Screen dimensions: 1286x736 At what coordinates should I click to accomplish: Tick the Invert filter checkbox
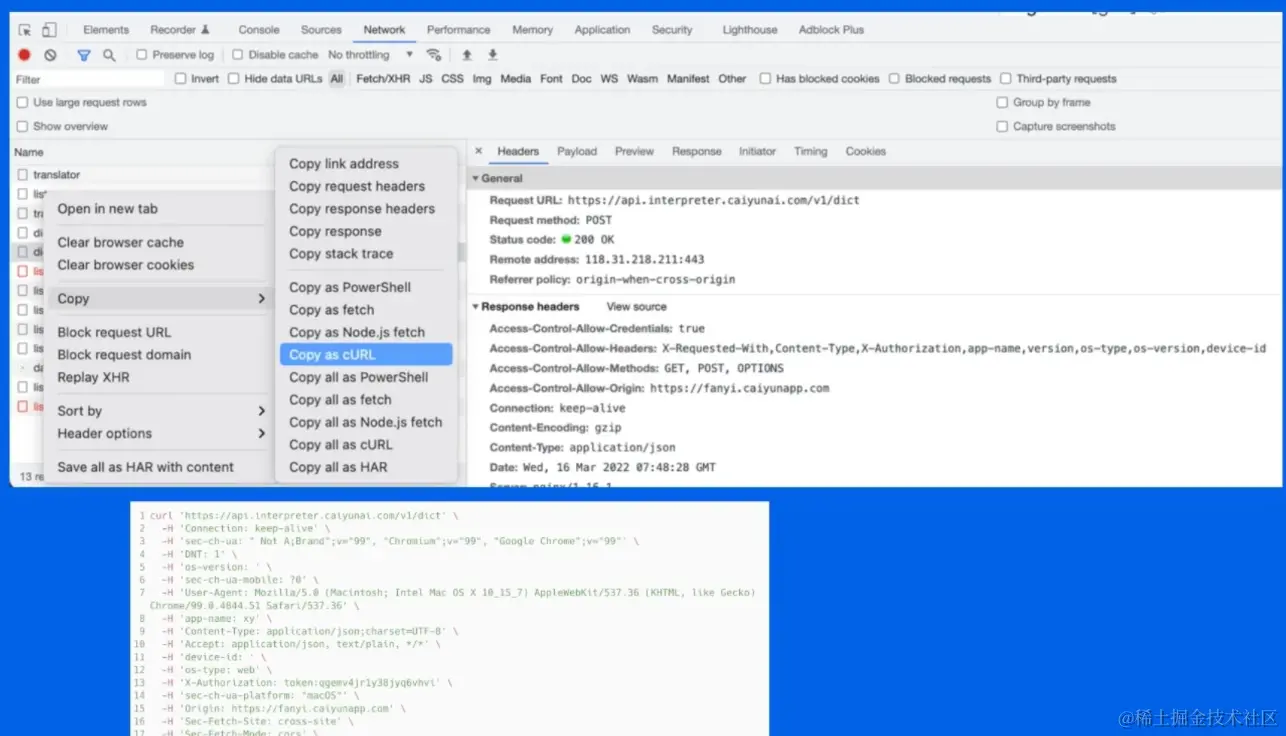click(181, 78)
